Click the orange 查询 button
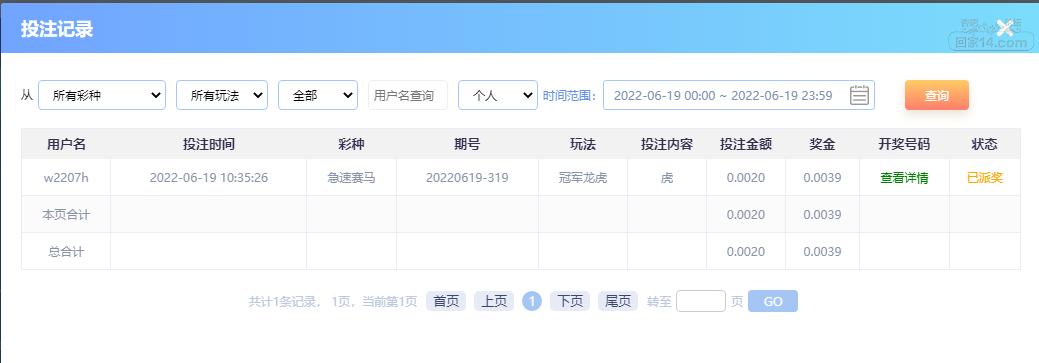Image resolution: width=1039 pixels, height=363 pixels. click(x=937, y=95)
